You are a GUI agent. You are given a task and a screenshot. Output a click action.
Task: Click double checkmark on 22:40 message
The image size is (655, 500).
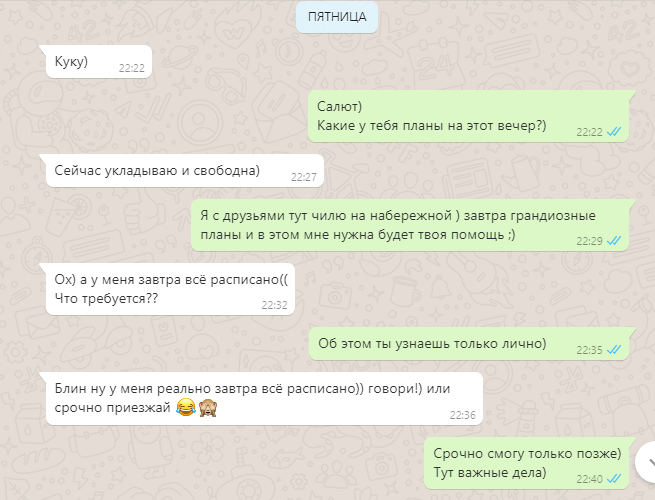(614, 479)
